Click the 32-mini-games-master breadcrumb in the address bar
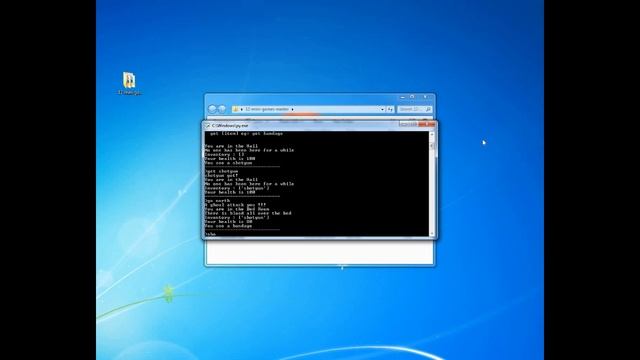This screenshot has height=360, width=640. (267, 109)
